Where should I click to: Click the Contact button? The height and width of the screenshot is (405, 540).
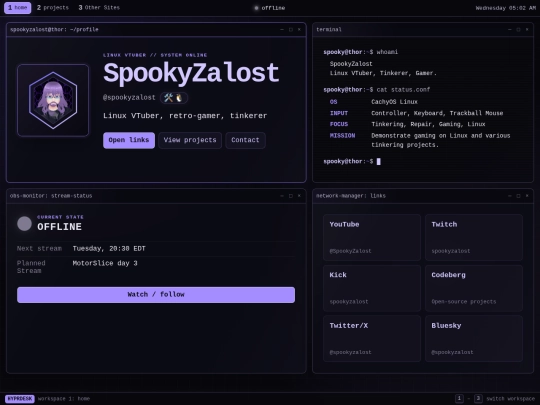pyautogui.click(x=245, y=140)
